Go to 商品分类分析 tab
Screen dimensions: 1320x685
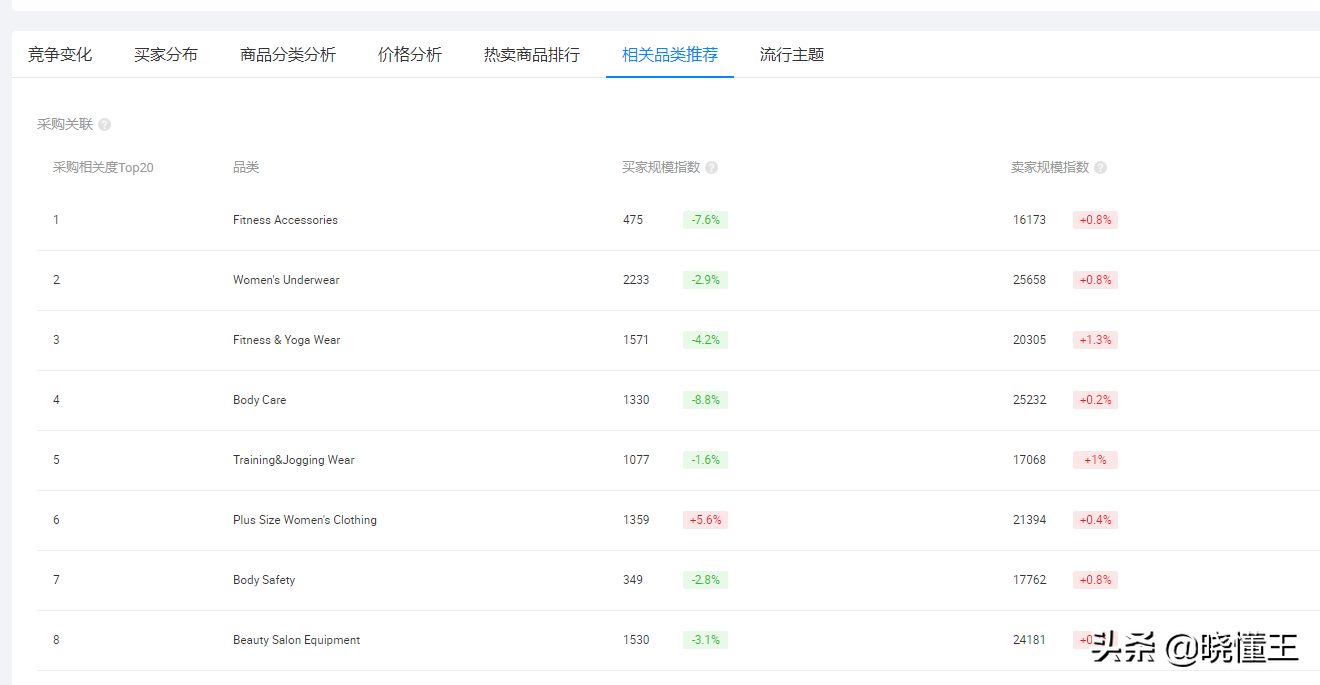[x=288, y=55]
